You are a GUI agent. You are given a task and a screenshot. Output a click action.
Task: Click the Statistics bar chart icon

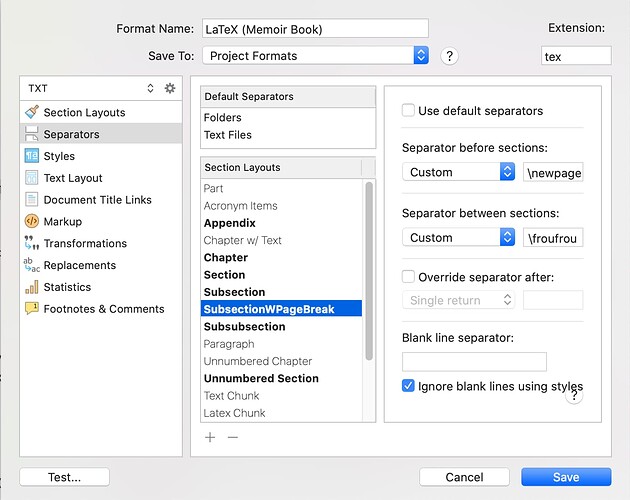pos(32,287)
